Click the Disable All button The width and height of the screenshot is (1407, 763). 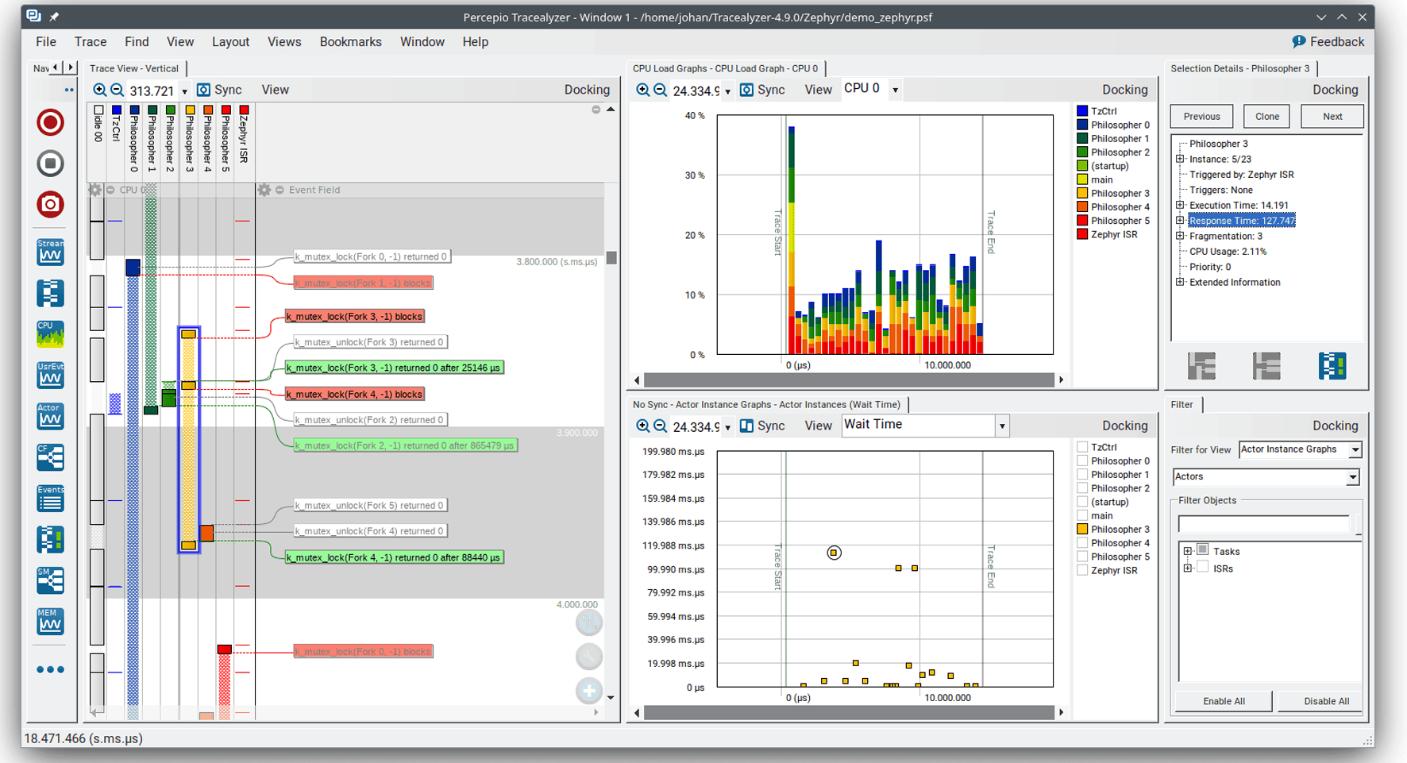[1326, 701]
